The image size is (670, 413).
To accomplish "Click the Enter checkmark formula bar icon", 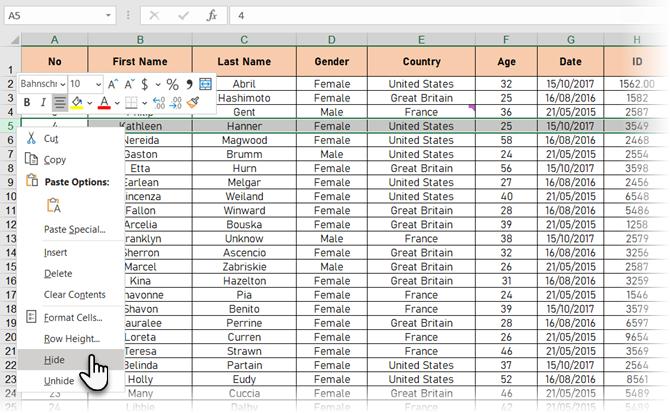I will click(184, 16).
